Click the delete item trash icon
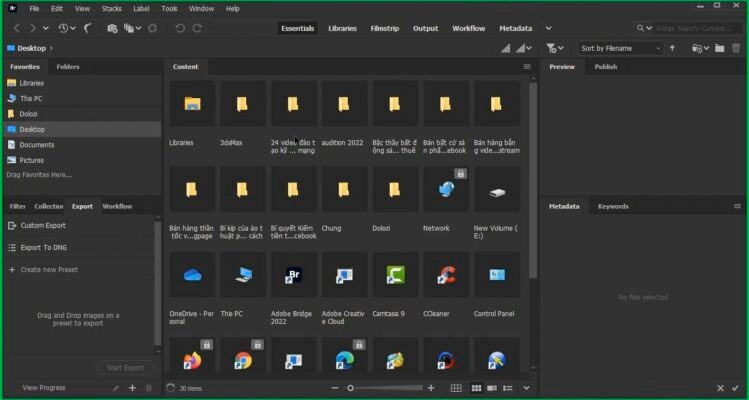The width and height of the screenshot is (749, 400). 736,48
